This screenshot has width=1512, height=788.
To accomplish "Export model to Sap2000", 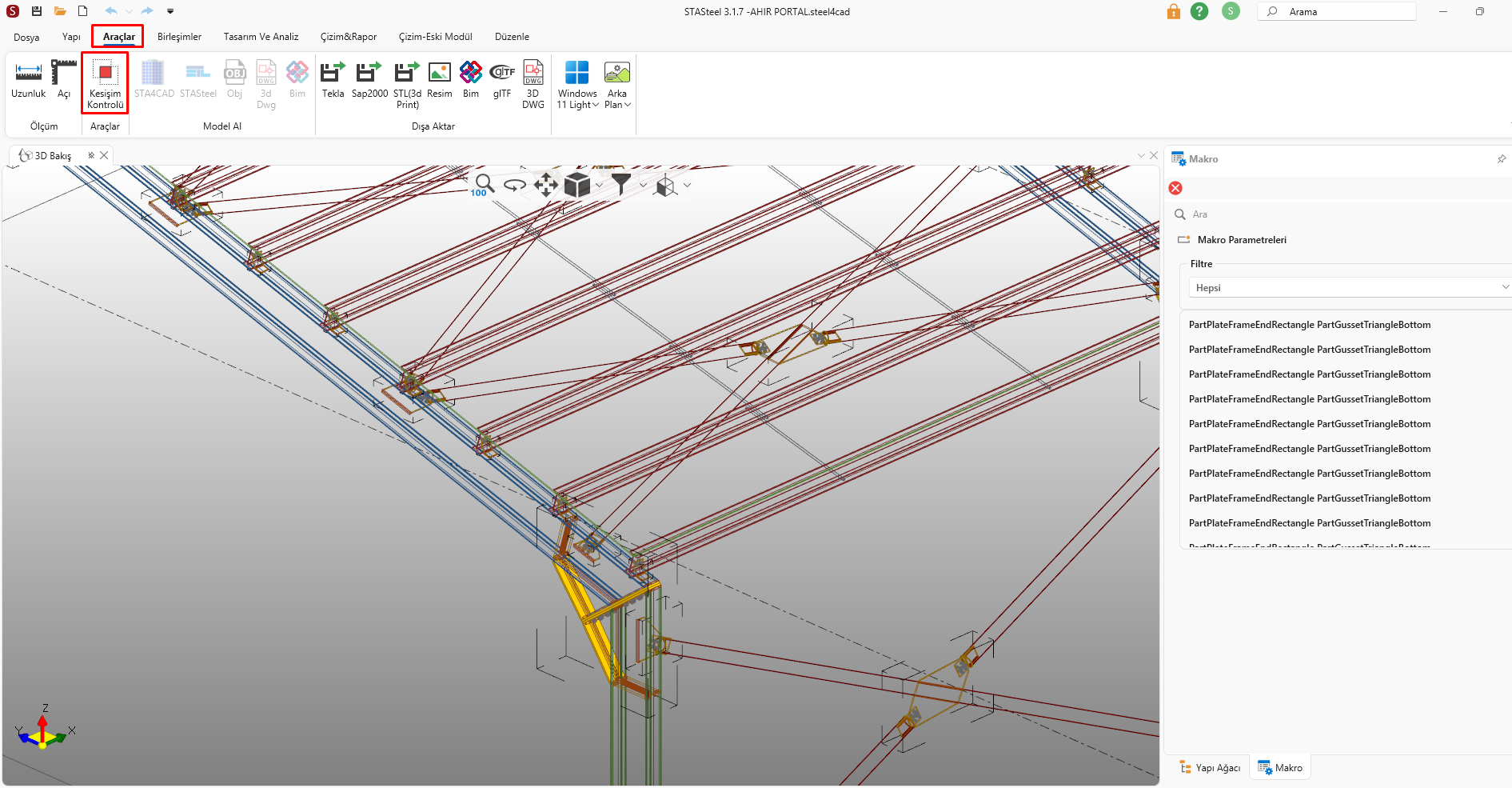I will click(x=369, y=81).
